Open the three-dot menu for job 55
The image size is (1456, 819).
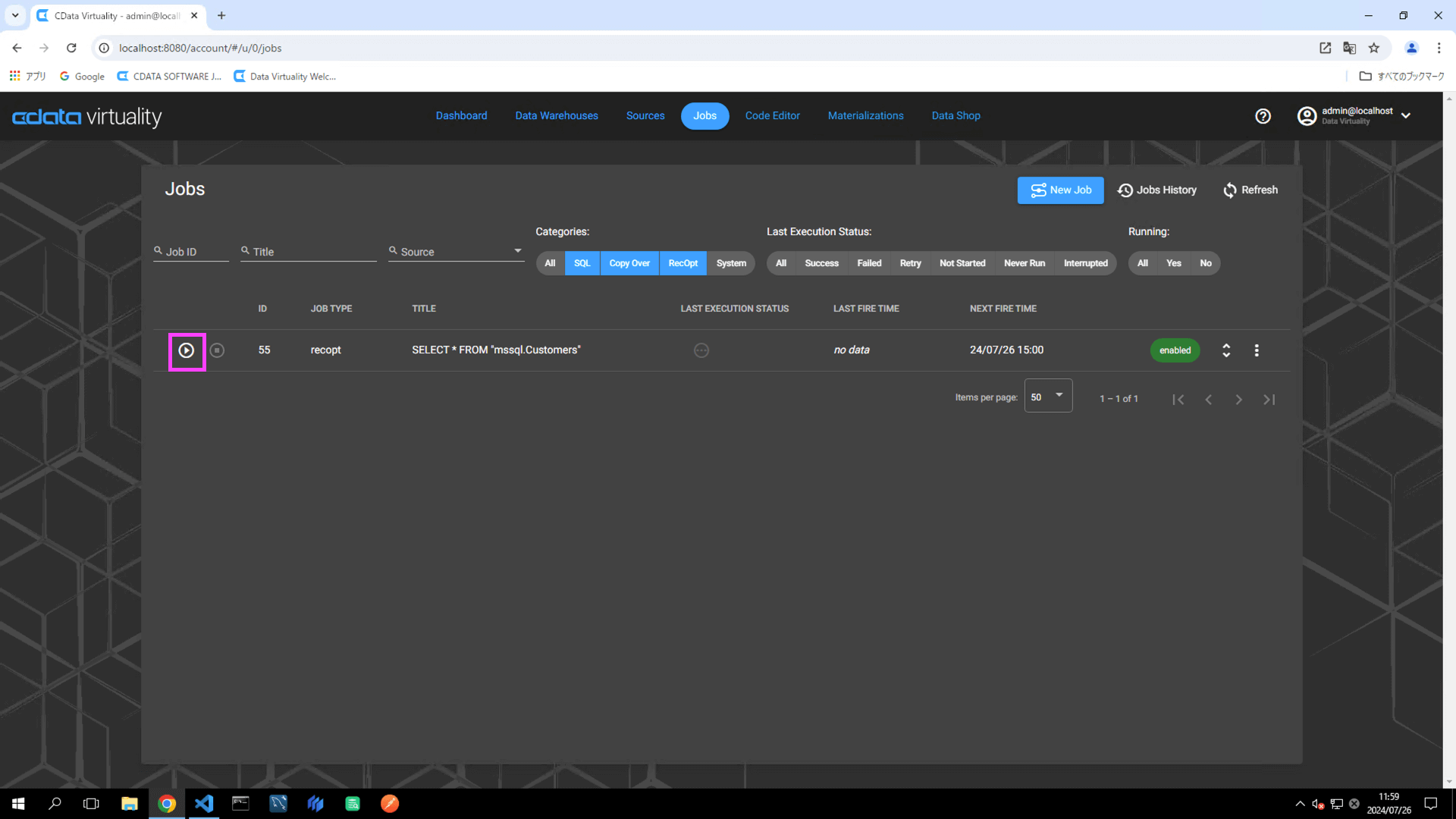1257,350
